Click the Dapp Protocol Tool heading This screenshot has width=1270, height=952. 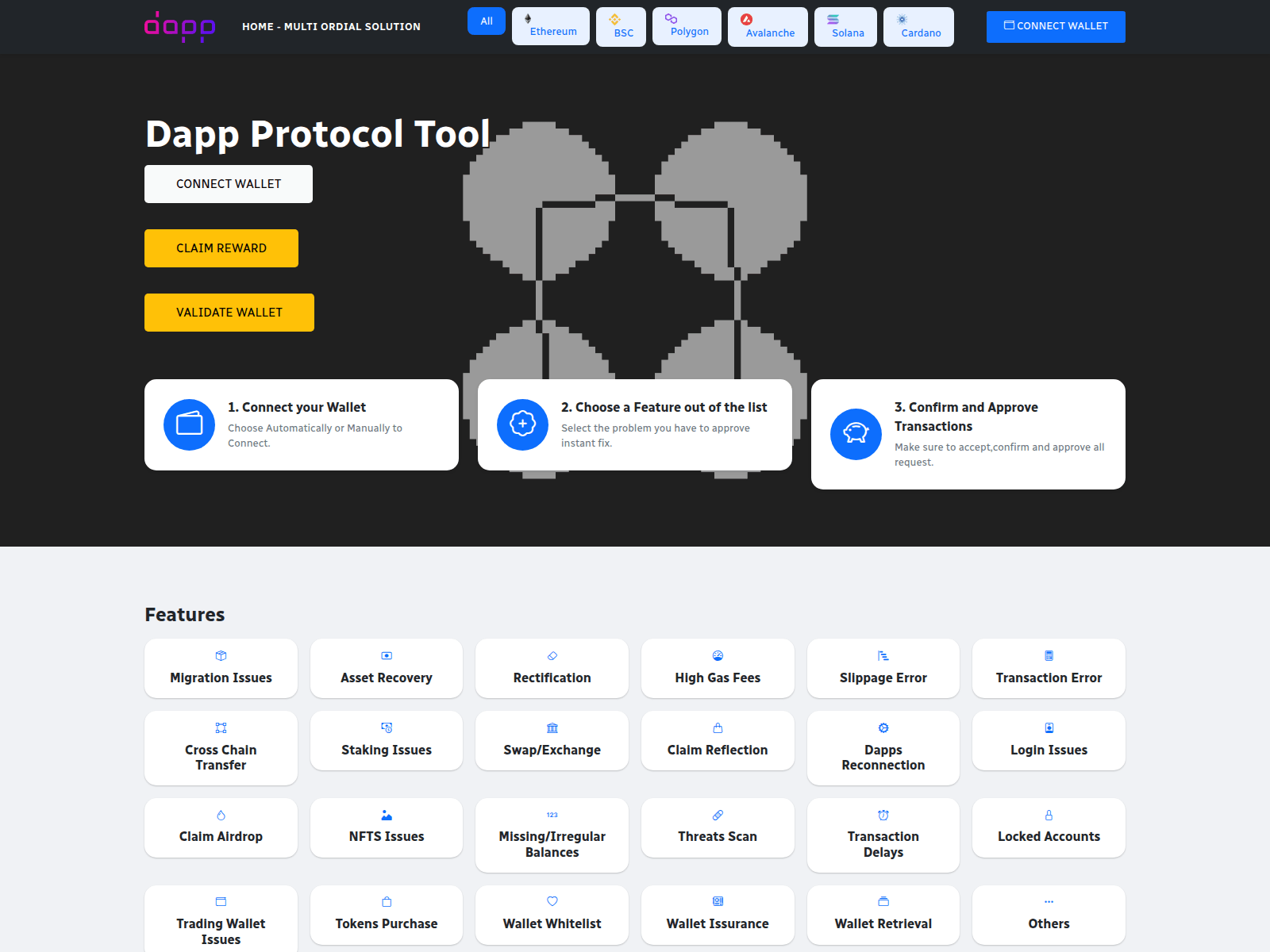coord(317,134)
